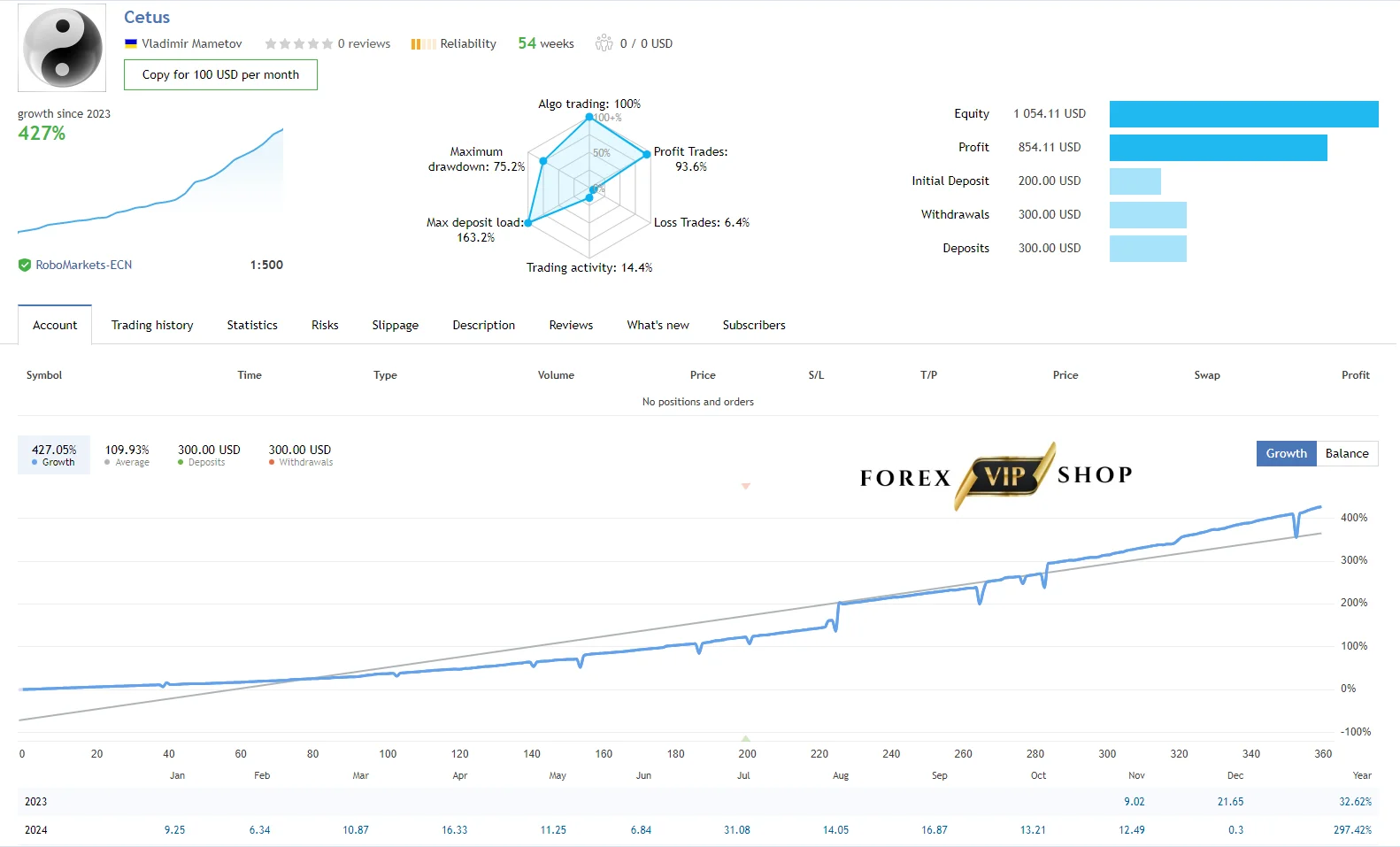Viewport: 1400px width, 847px height.
Task: Click the 1:500 leverage value
Action: 266,265
